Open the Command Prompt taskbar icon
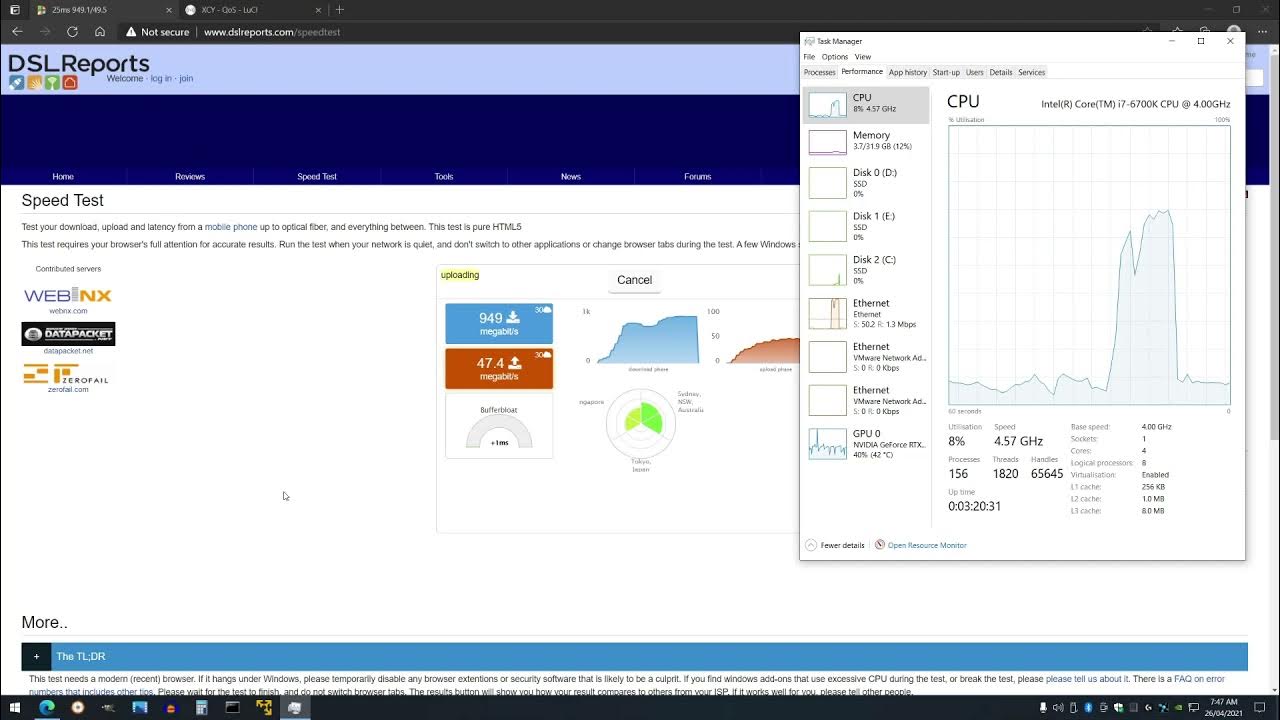1280x720 pixels. (x=232, y=708)
